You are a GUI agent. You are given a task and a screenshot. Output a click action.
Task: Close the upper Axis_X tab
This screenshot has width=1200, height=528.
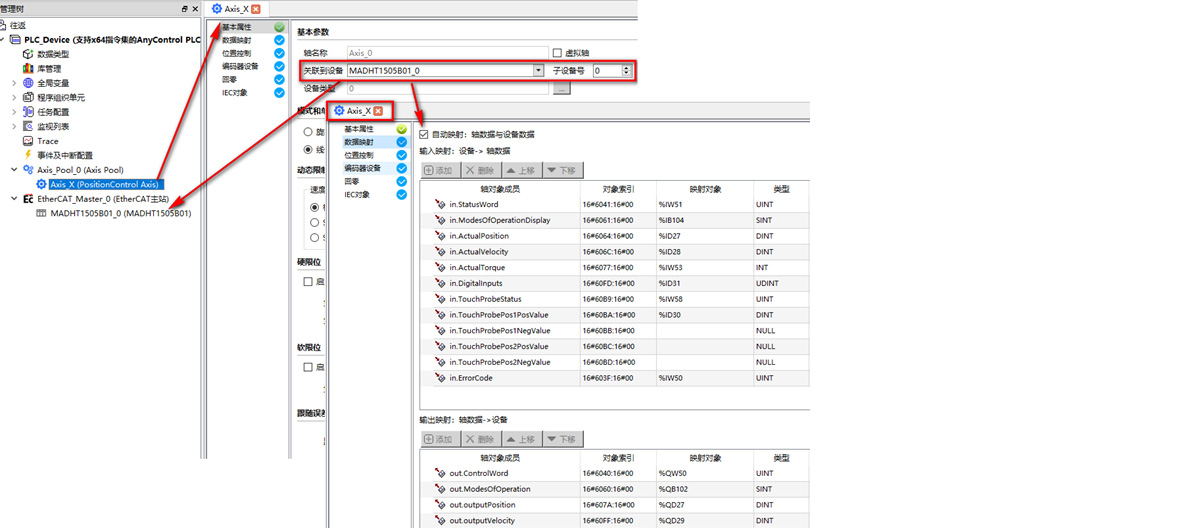click(x=256, y=9)
